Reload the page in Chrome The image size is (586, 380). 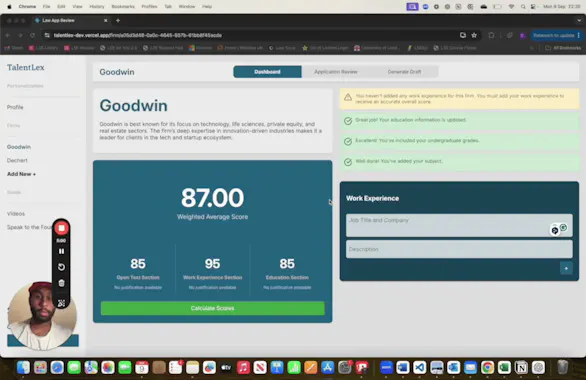tap(33, 35)
